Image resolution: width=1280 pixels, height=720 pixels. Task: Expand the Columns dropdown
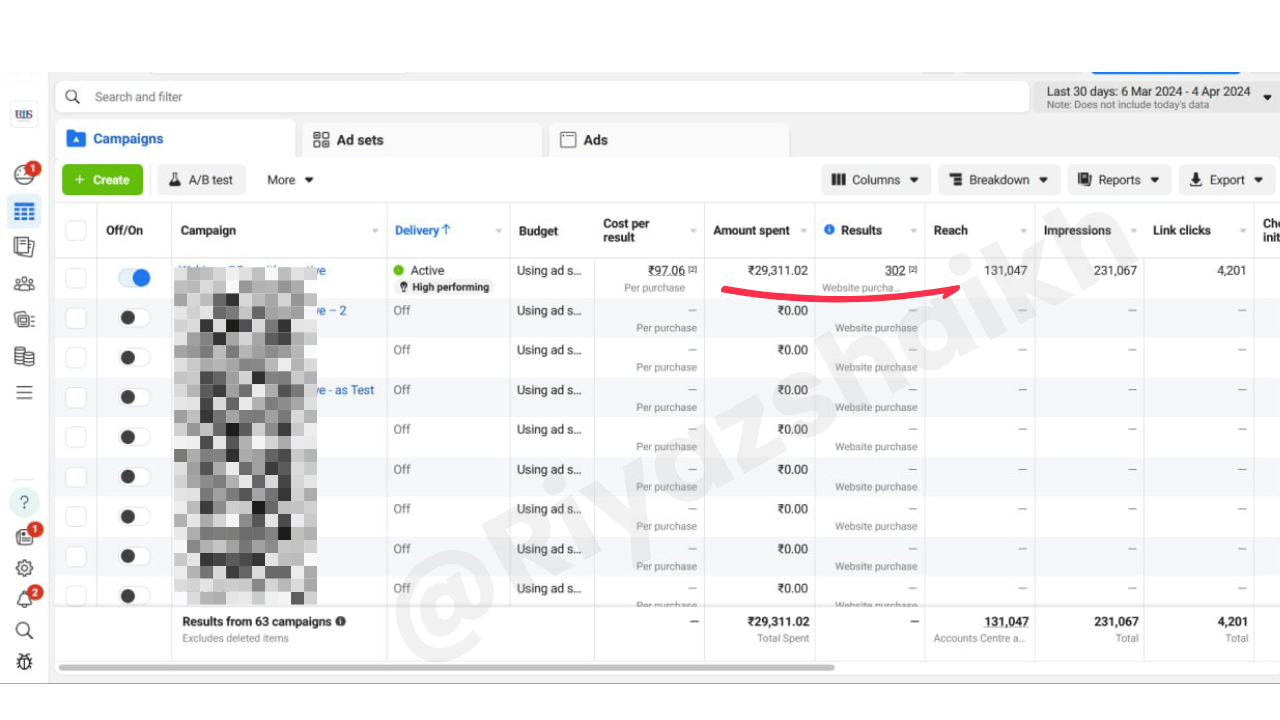click(x=876, y=180)
